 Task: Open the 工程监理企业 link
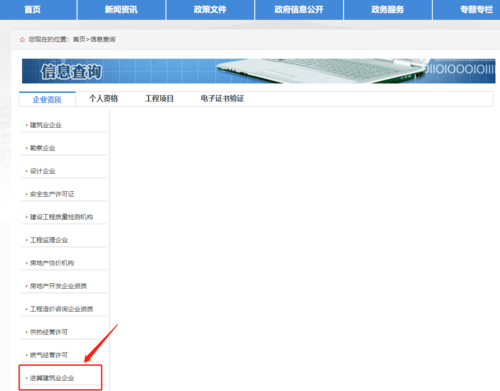point(49,240)
